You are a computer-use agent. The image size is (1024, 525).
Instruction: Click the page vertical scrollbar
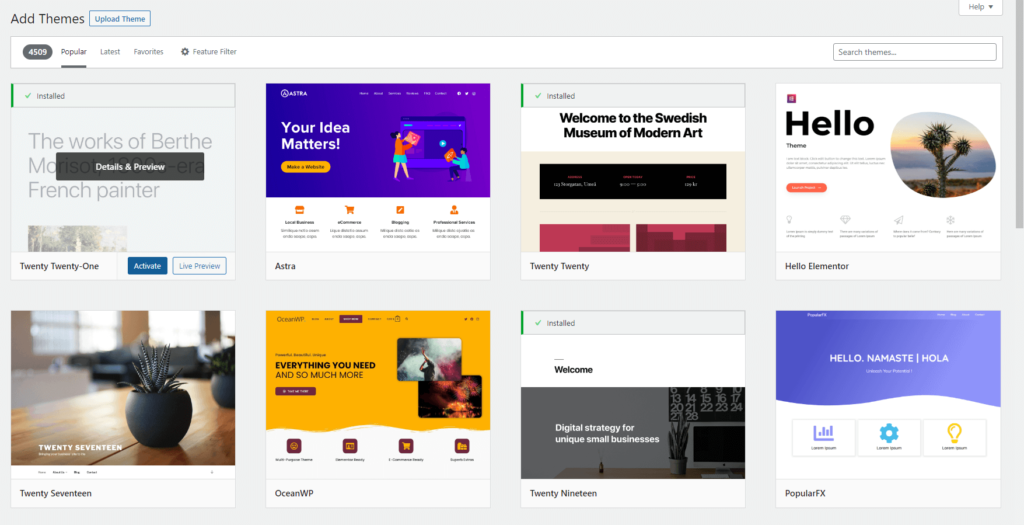(1019, 114)
